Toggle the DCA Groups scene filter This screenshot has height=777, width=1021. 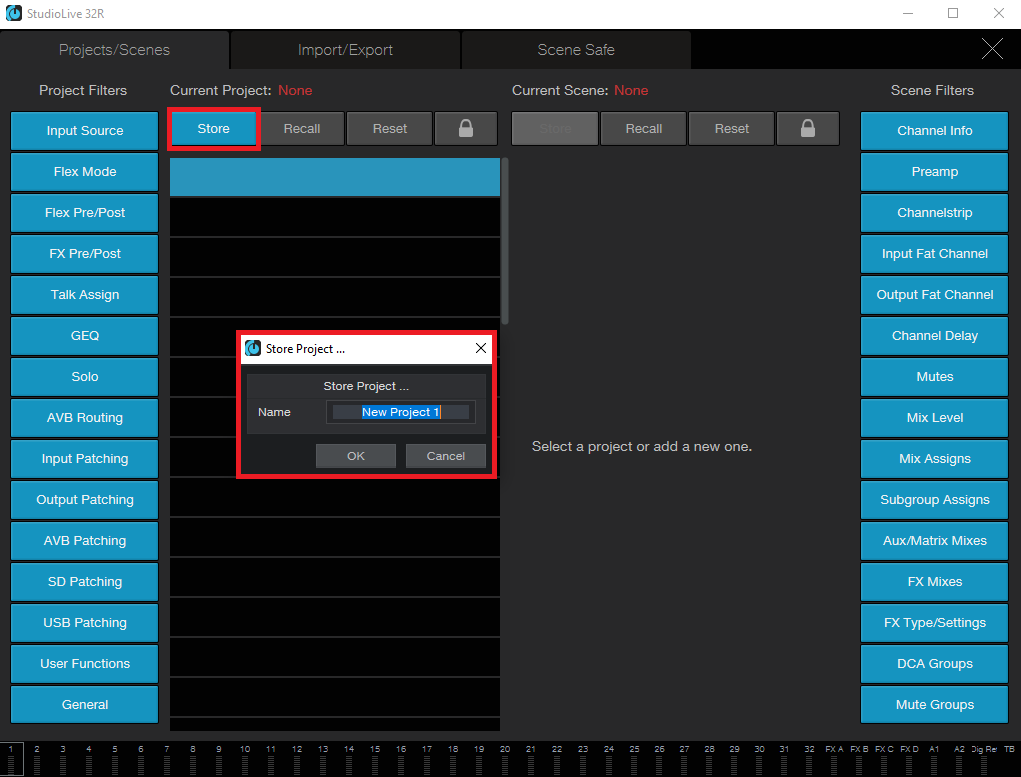point(934,664)
